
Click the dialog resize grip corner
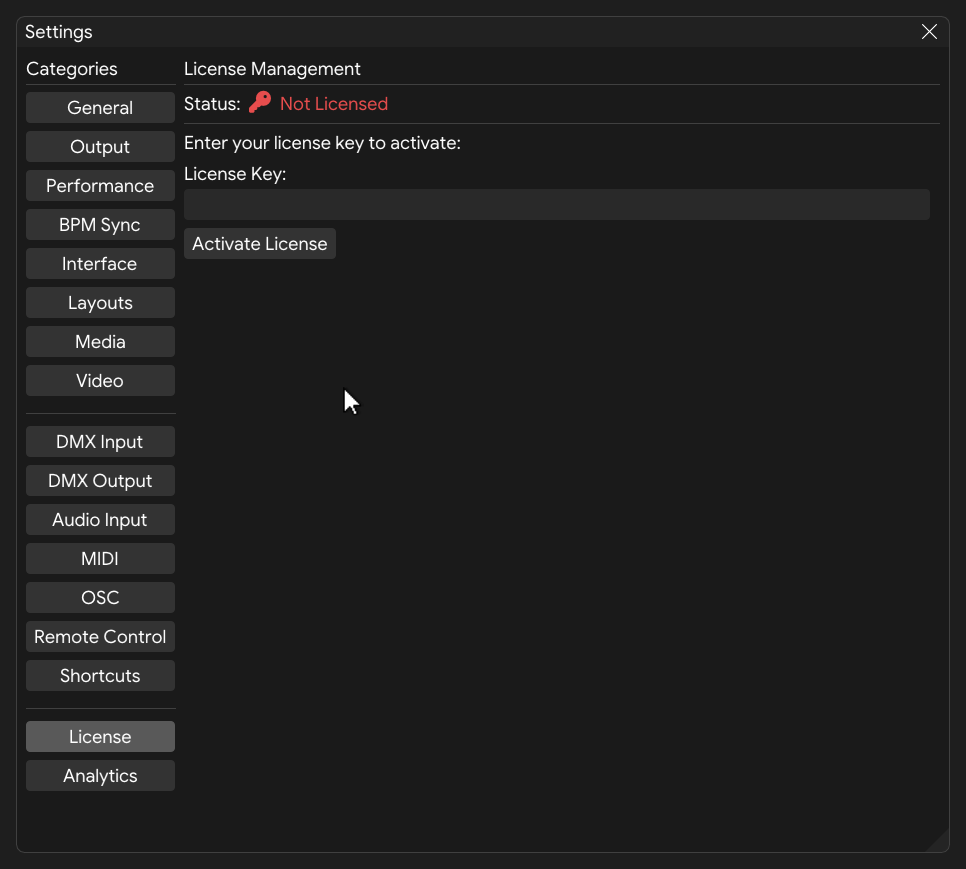[x=938, y=841]
